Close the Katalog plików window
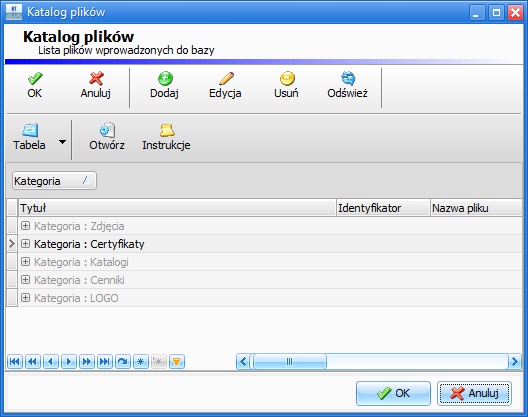528x417 pixels. pyautogui.click(x=515, y=13)
